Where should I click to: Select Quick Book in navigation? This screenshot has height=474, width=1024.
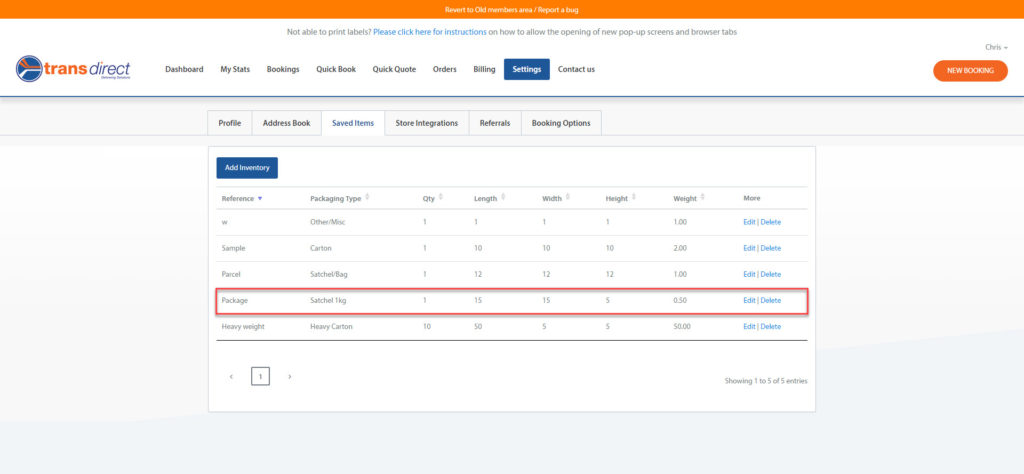(x=336, y=69)
